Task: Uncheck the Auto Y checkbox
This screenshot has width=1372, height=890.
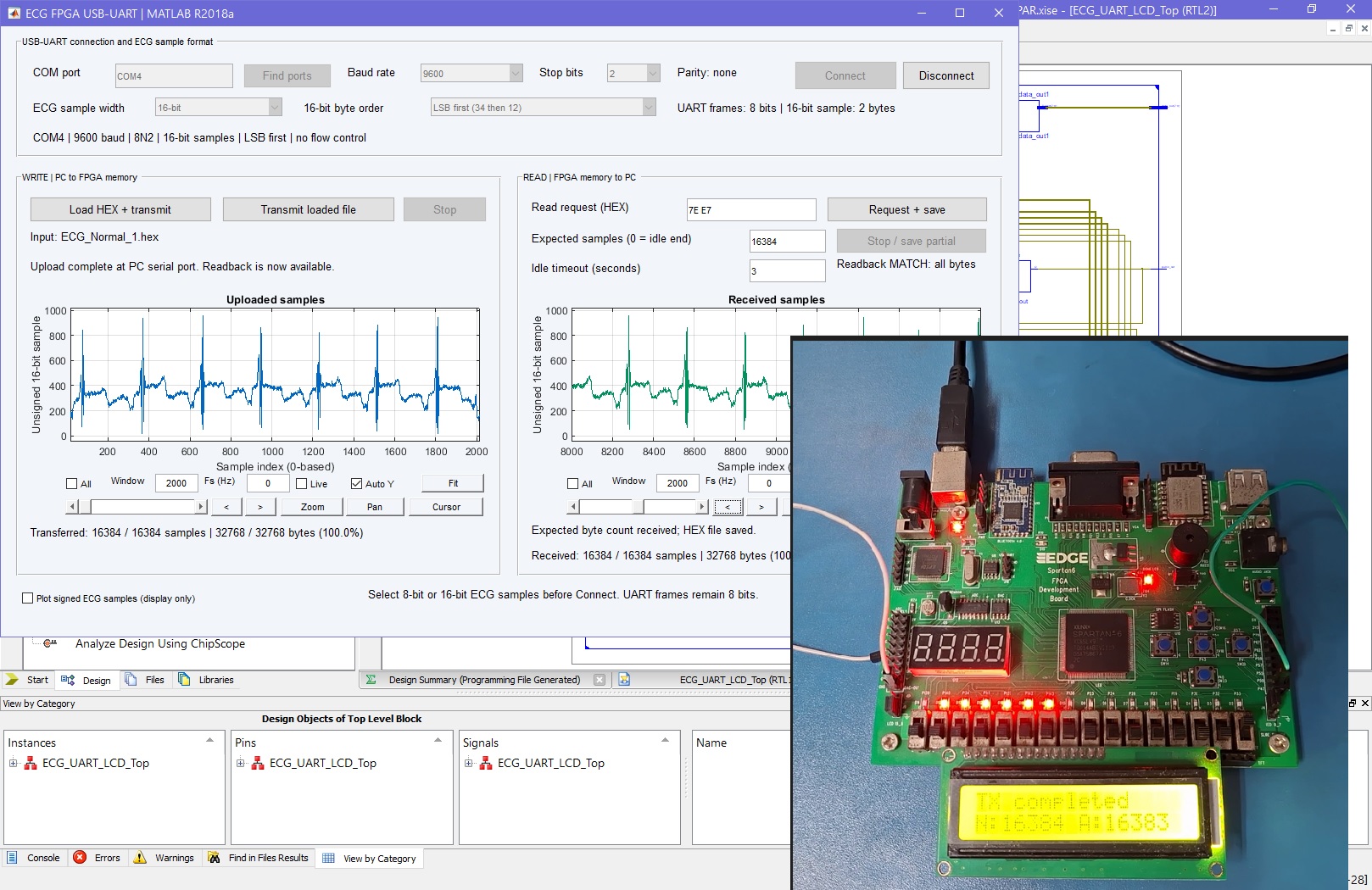Action: click(357, 484)
